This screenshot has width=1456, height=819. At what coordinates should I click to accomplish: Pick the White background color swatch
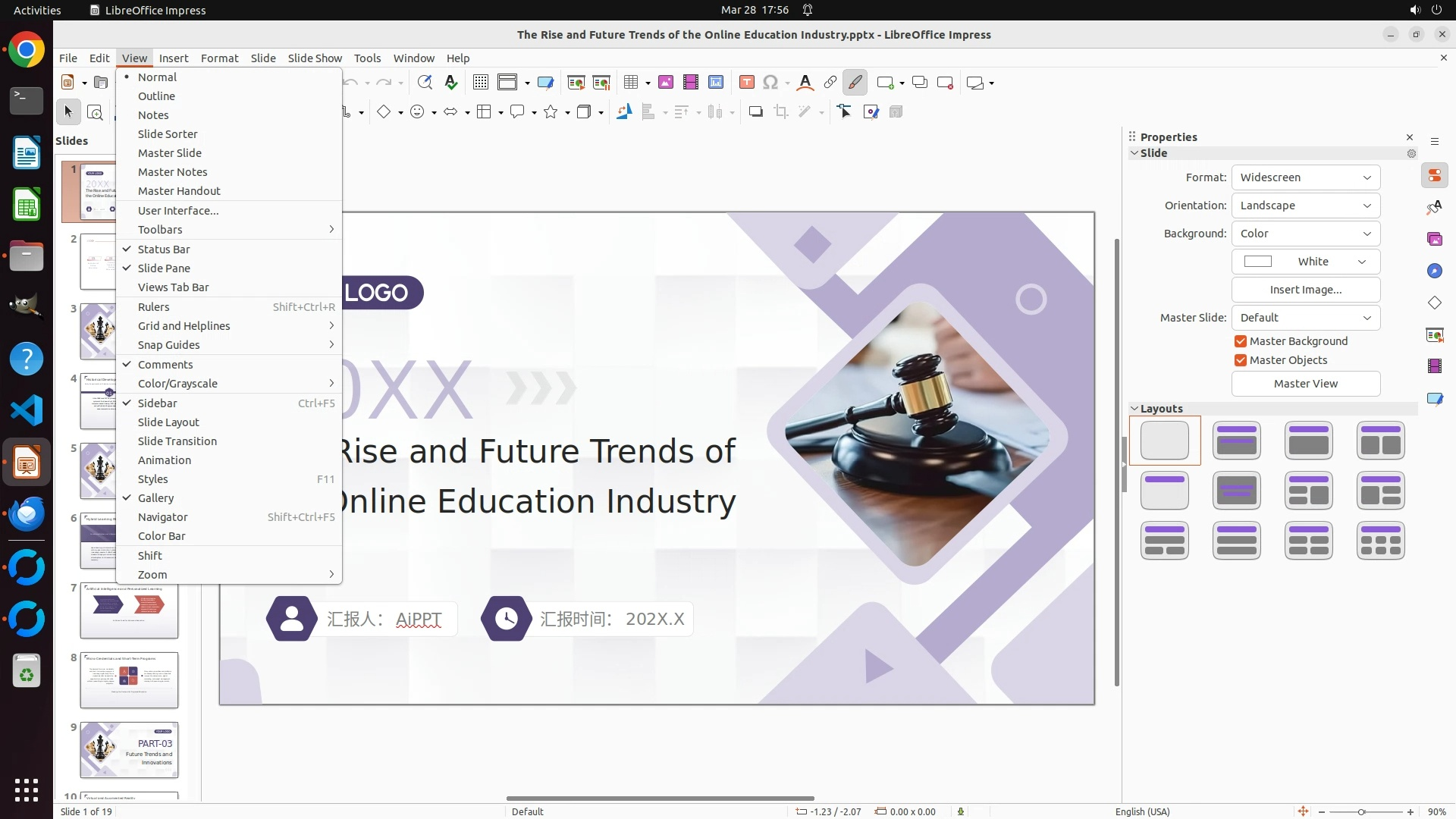pyautogui.click(x=1305, y=262)
